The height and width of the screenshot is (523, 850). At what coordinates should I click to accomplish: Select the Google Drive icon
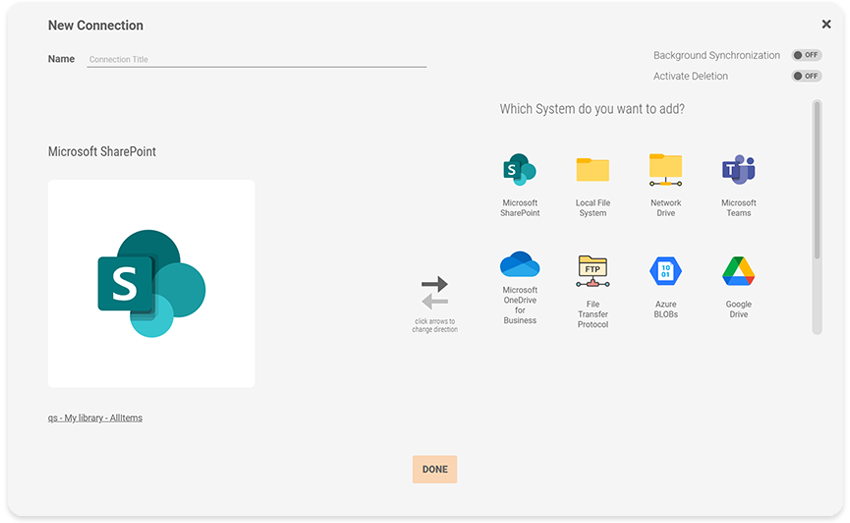click(738, 271)
